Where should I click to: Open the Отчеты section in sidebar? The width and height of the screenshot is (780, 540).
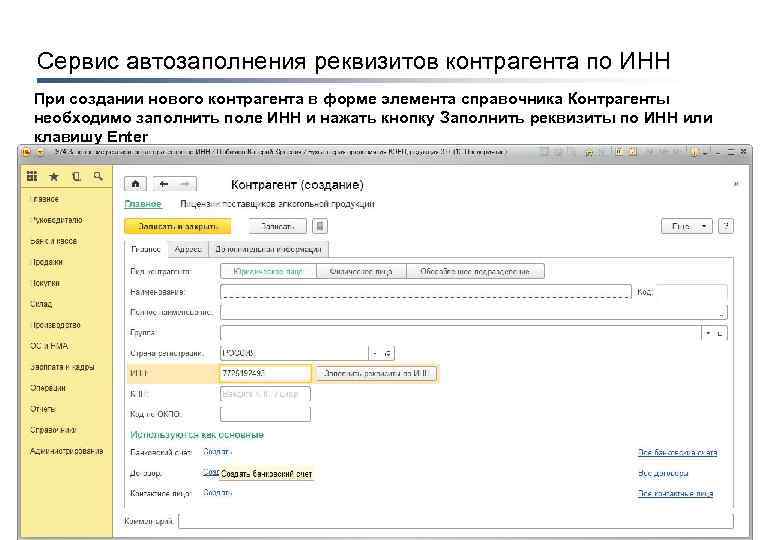(x=43, y=409)
